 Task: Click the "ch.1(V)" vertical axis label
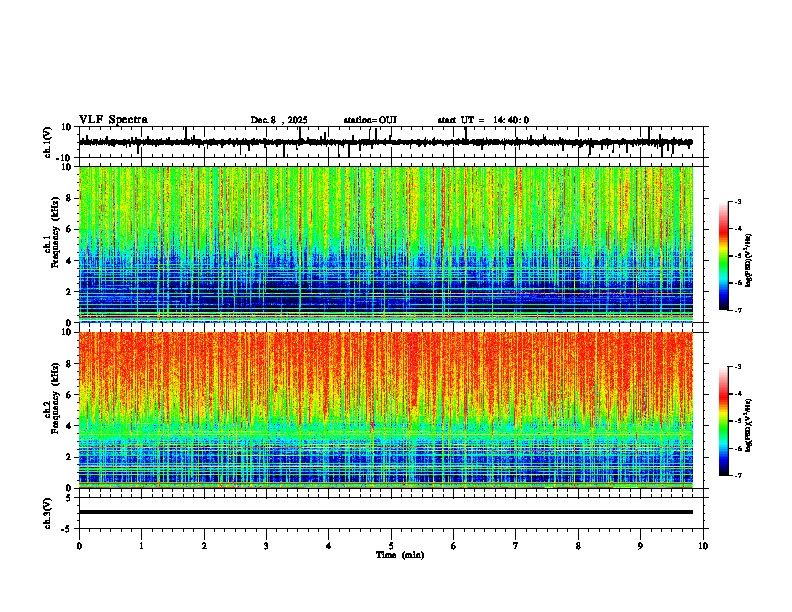[x=48, y=142]
